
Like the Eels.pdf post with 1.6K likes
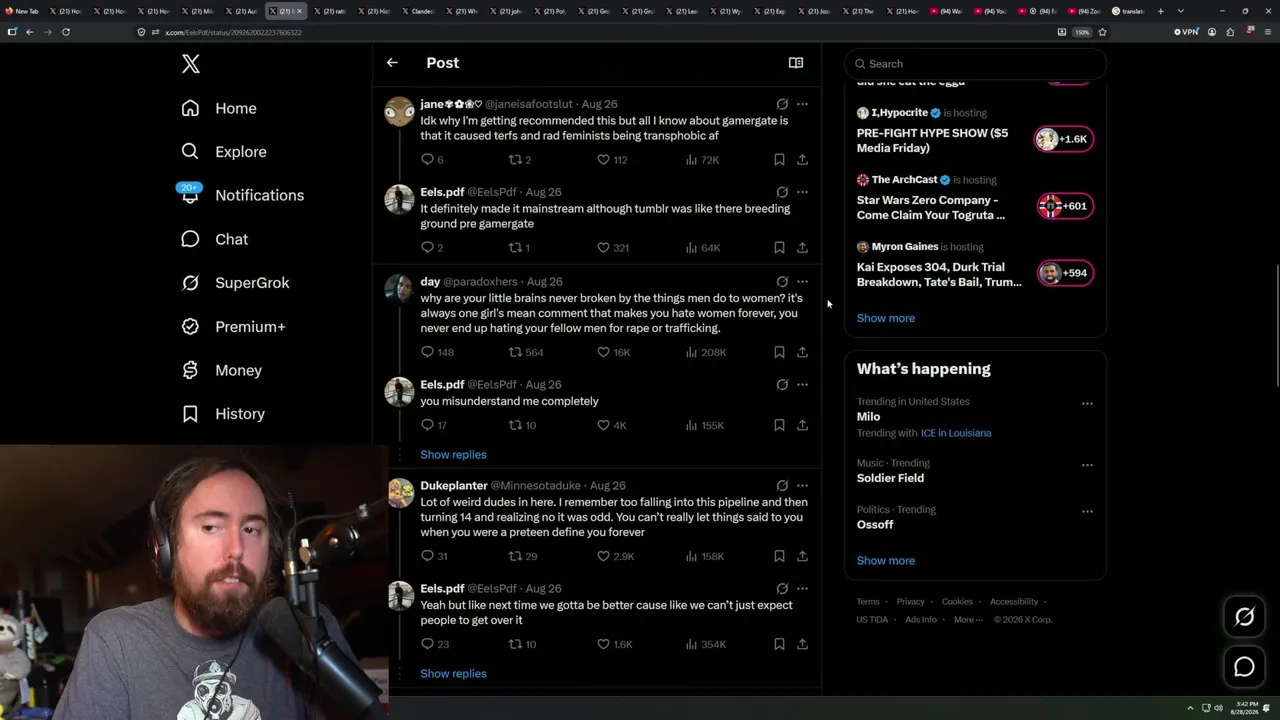(614, 644)
